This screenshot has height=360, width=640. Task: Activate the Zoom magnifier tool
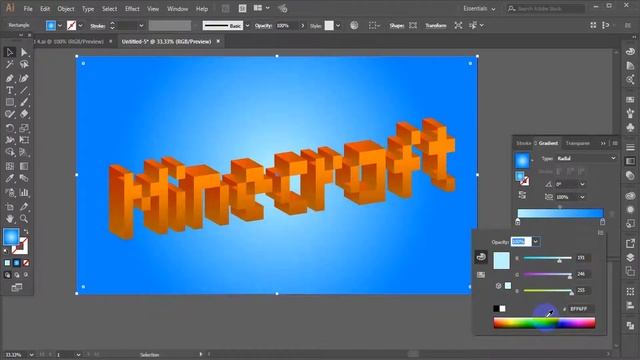tap(24, 219)
